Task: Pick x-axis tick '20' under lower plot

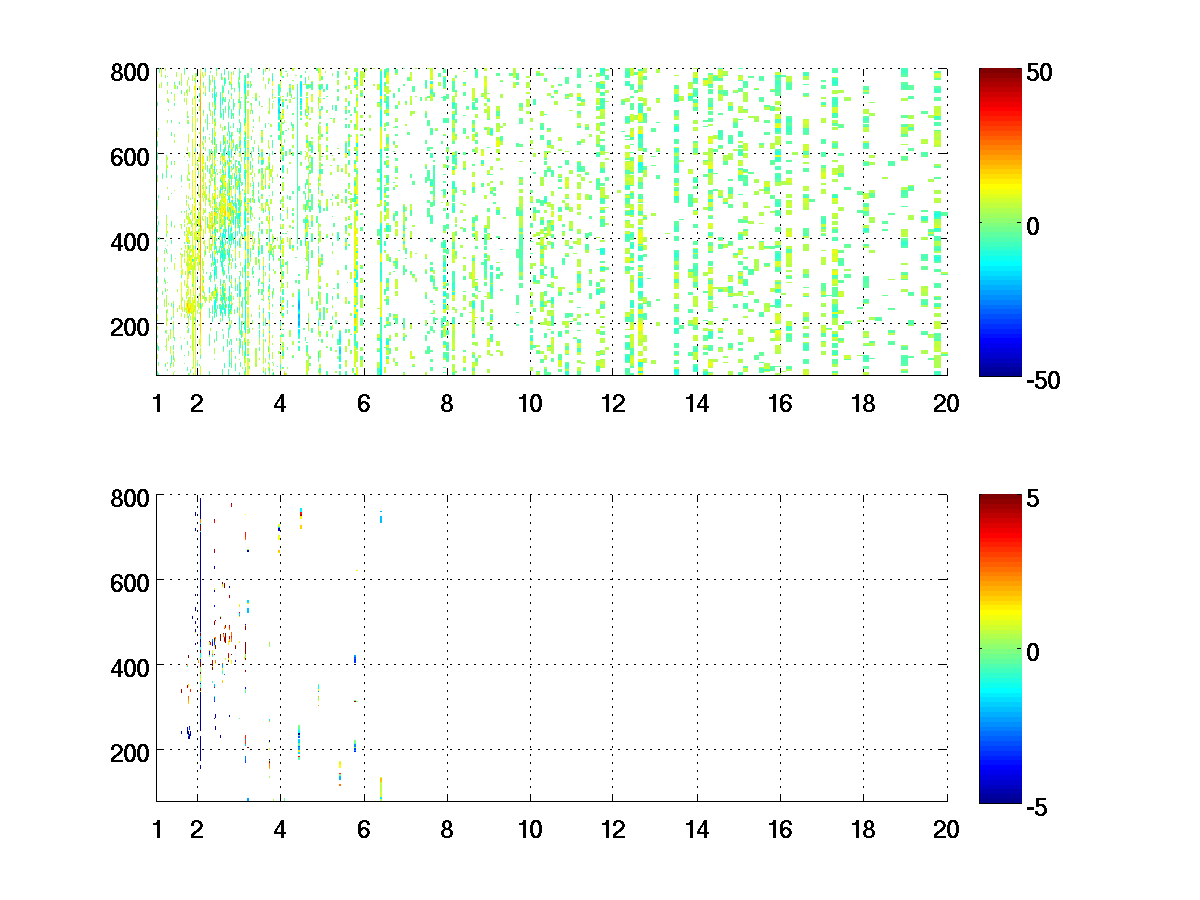Action: pyautogui.click(x=946, y=829)
